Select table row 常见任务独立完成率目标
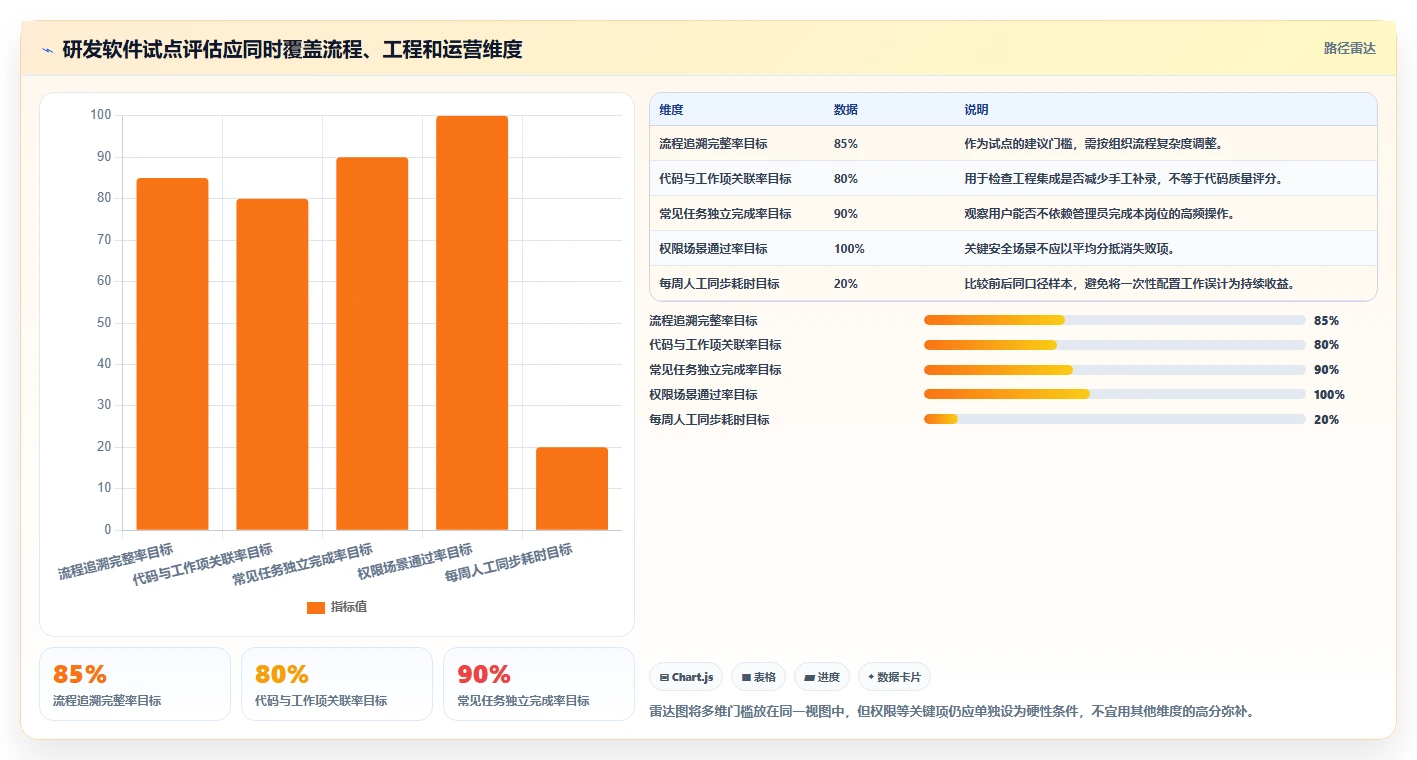The height and width of the screenshot is (760, 1417). tap(1013, 214)
